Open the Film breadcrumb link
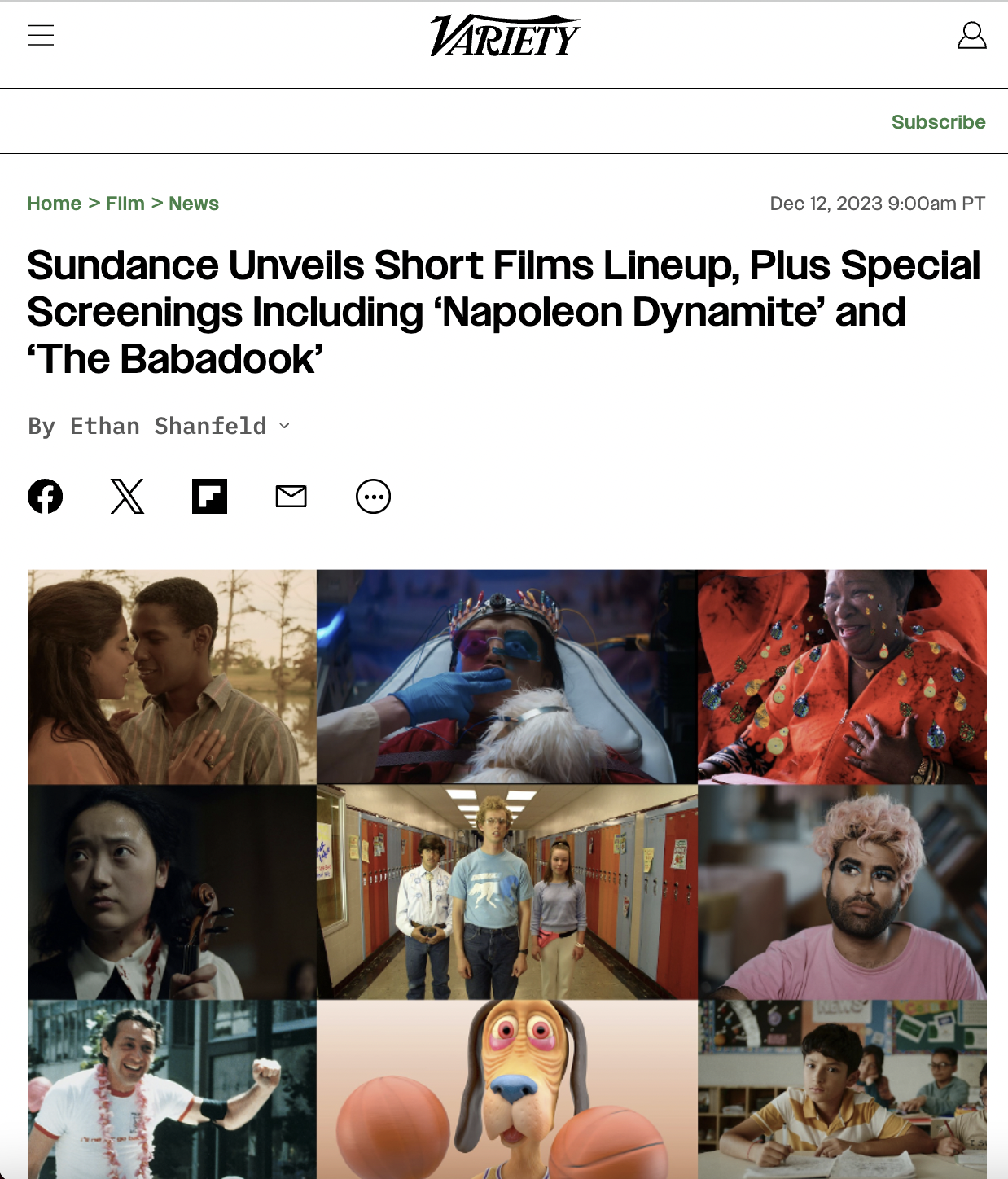 (x=125, y=204)
